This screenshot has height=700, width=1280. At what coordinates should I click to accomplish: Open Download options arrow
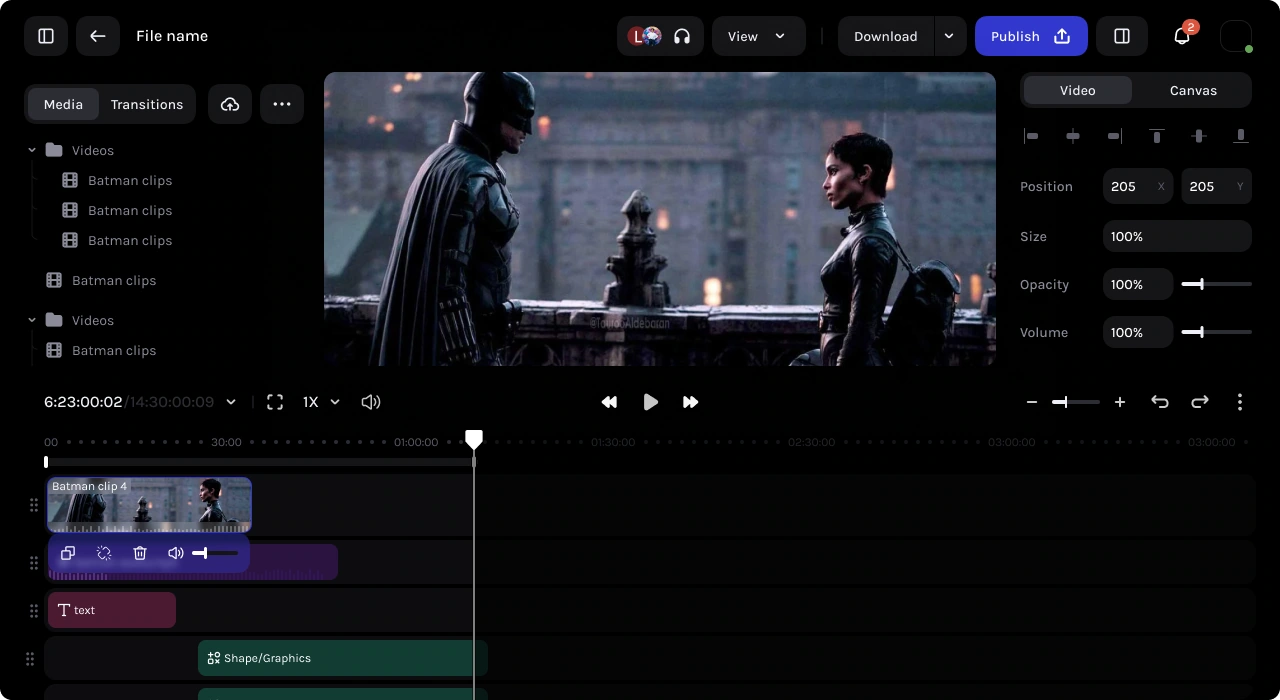tap(950, 36)
